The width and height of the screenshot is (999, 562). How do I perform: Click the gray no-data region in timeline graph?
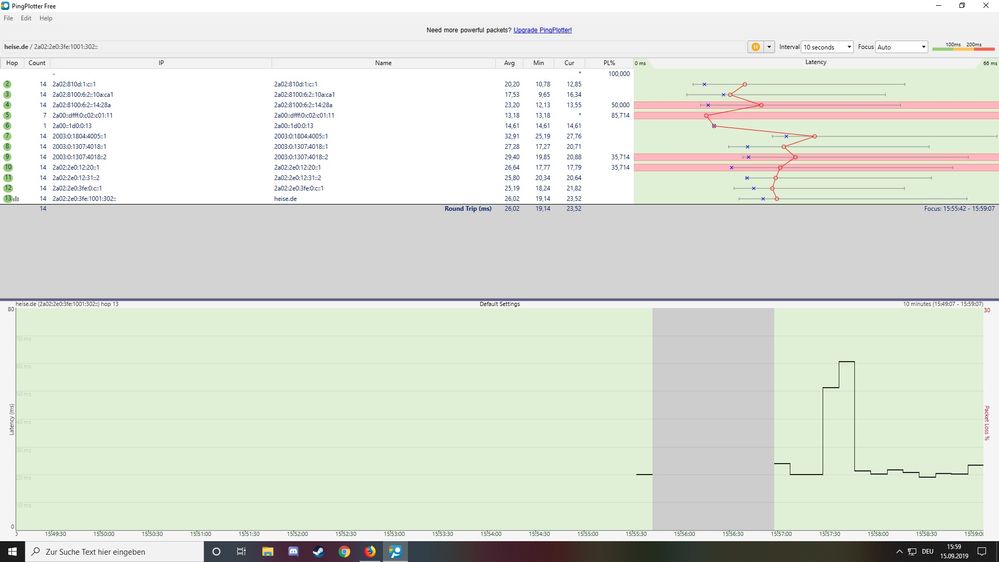pos(713,419)
